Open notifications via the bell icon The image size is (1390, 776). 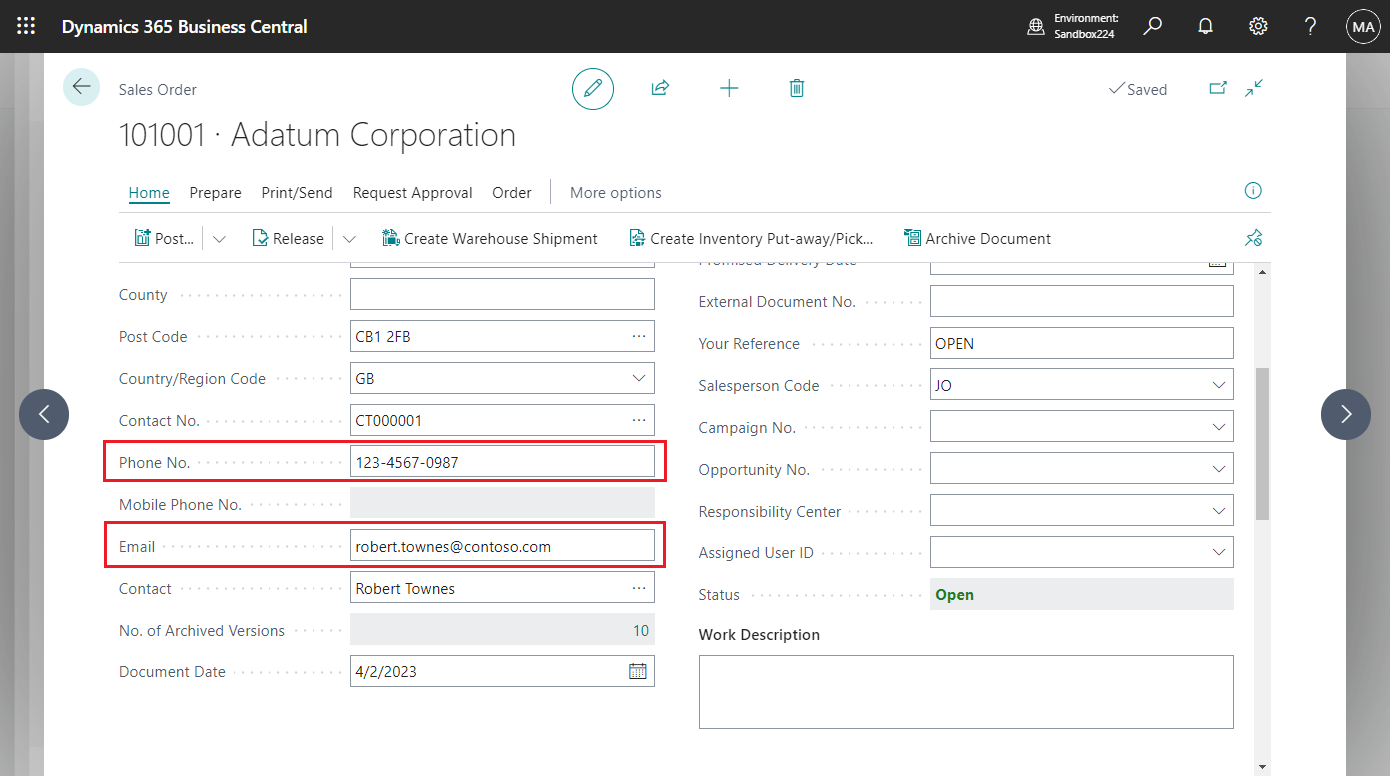click(1205, 26)
